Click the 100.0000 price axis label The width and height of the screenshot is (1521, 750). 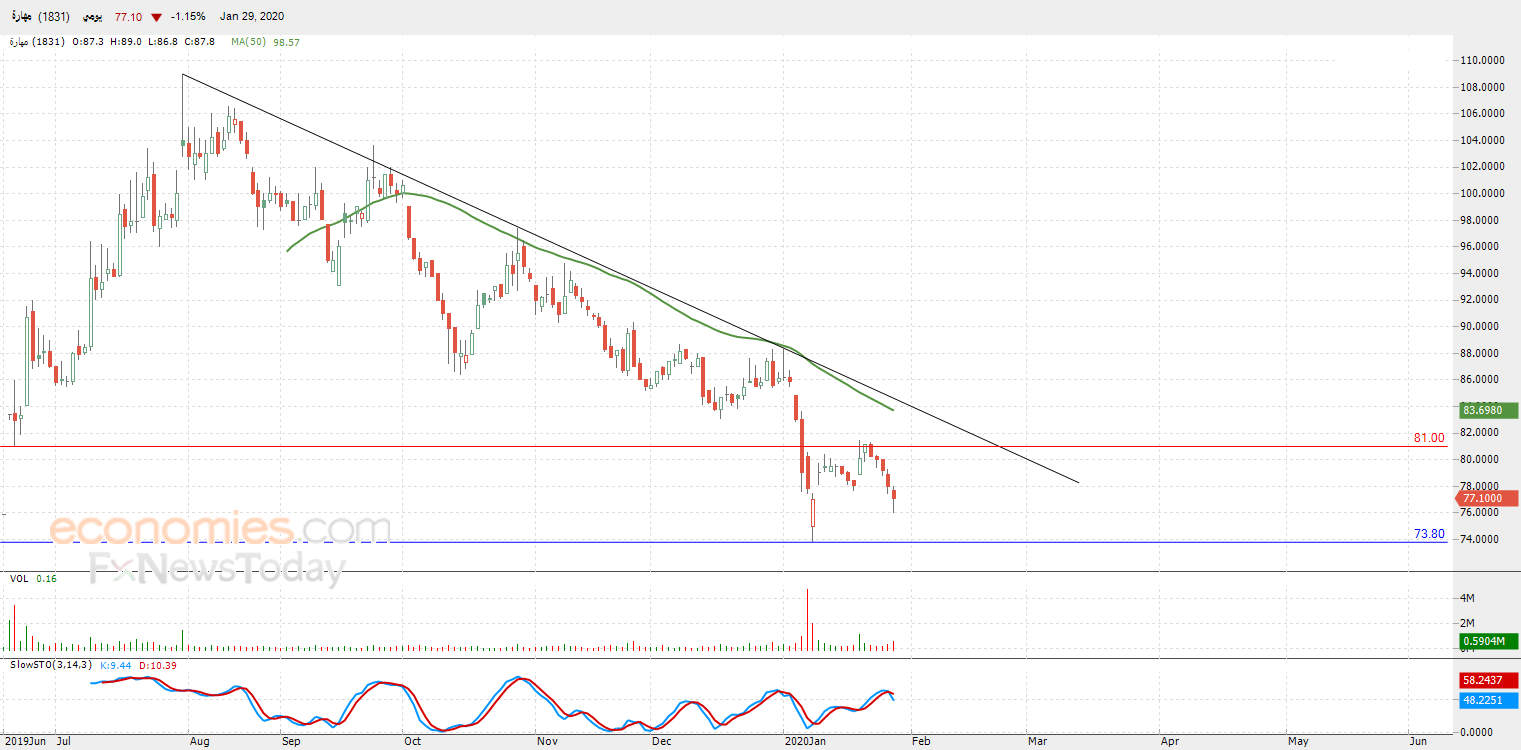(1481, 193)
